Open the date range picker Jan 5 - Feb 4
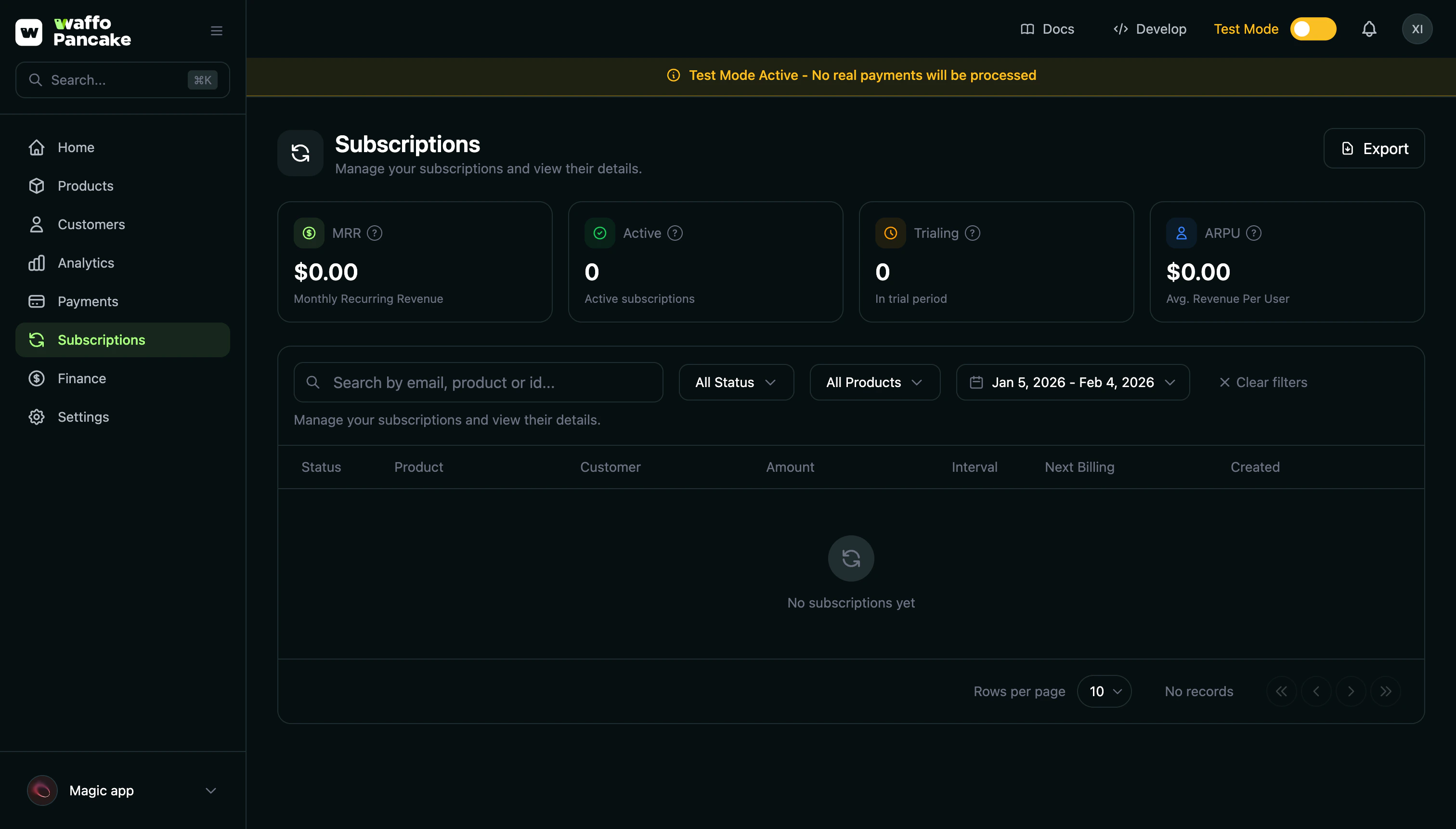 coord(1072,382)
